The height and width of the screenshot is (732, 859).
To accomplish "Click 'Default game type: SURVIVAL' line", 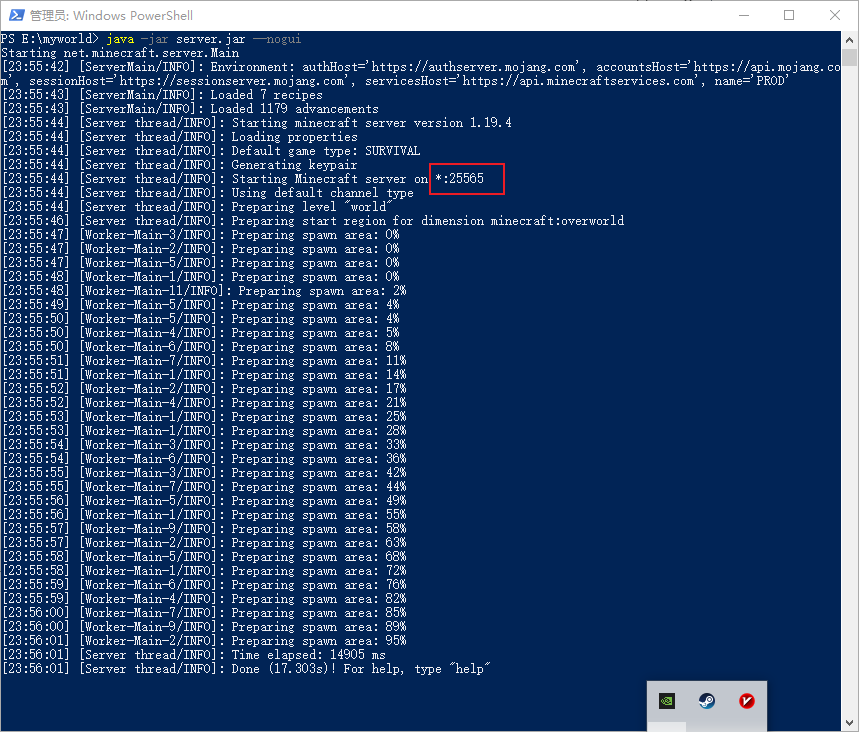I will (x=211, y=151).
